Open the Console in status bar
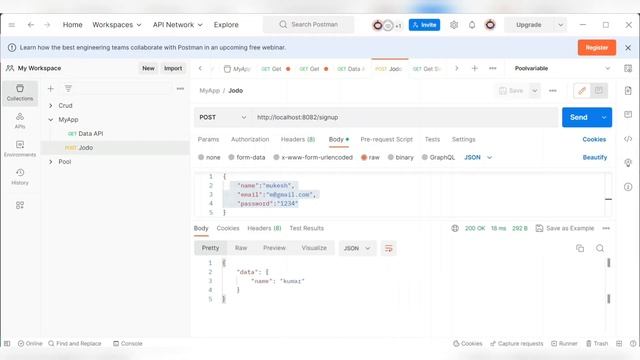This screenshot has width=640, height=360. click(x=128, y=344)
